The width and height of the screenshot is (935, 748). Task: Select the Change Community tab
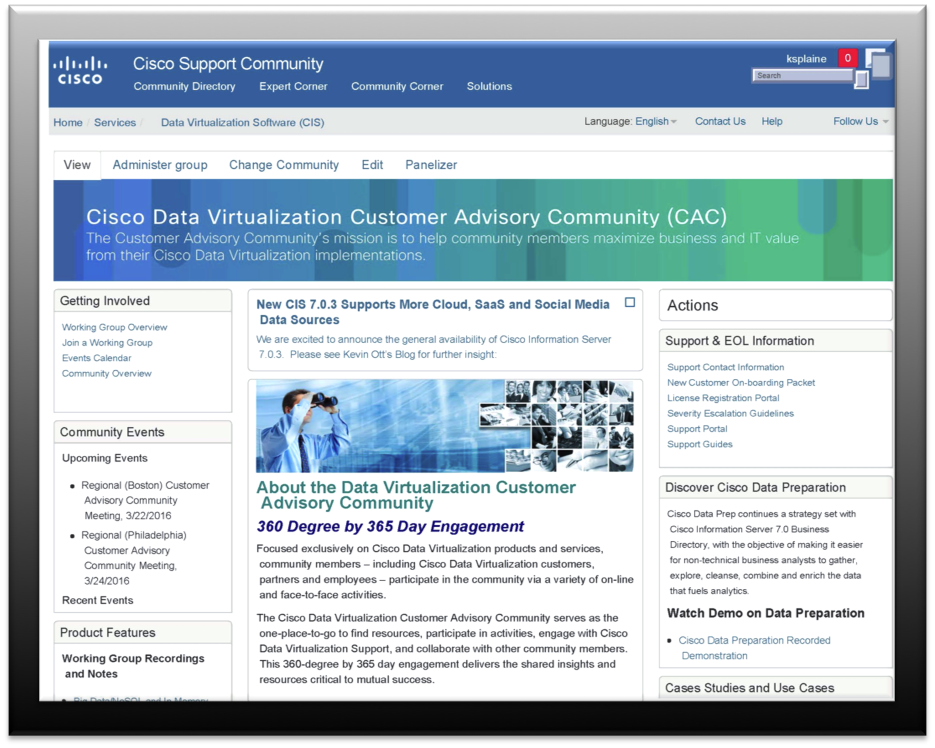pyautogui.click(x=284, y=165)
